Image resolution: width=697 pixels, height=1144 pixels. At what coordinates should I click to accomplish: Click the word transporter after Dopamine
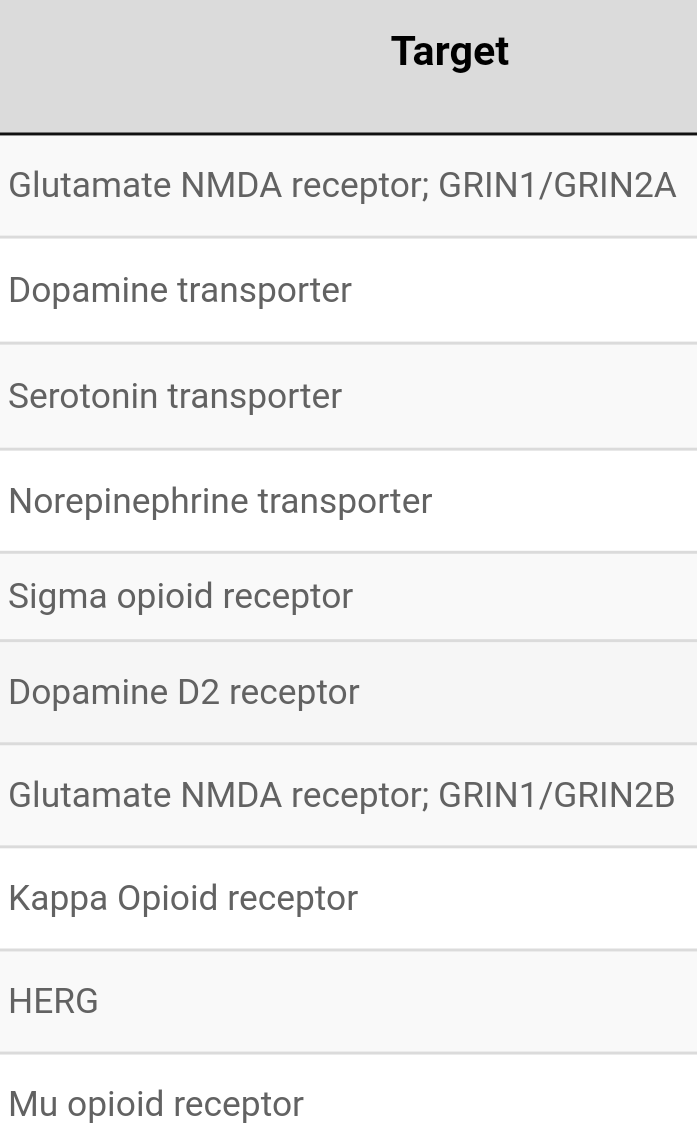click(265, 290)
